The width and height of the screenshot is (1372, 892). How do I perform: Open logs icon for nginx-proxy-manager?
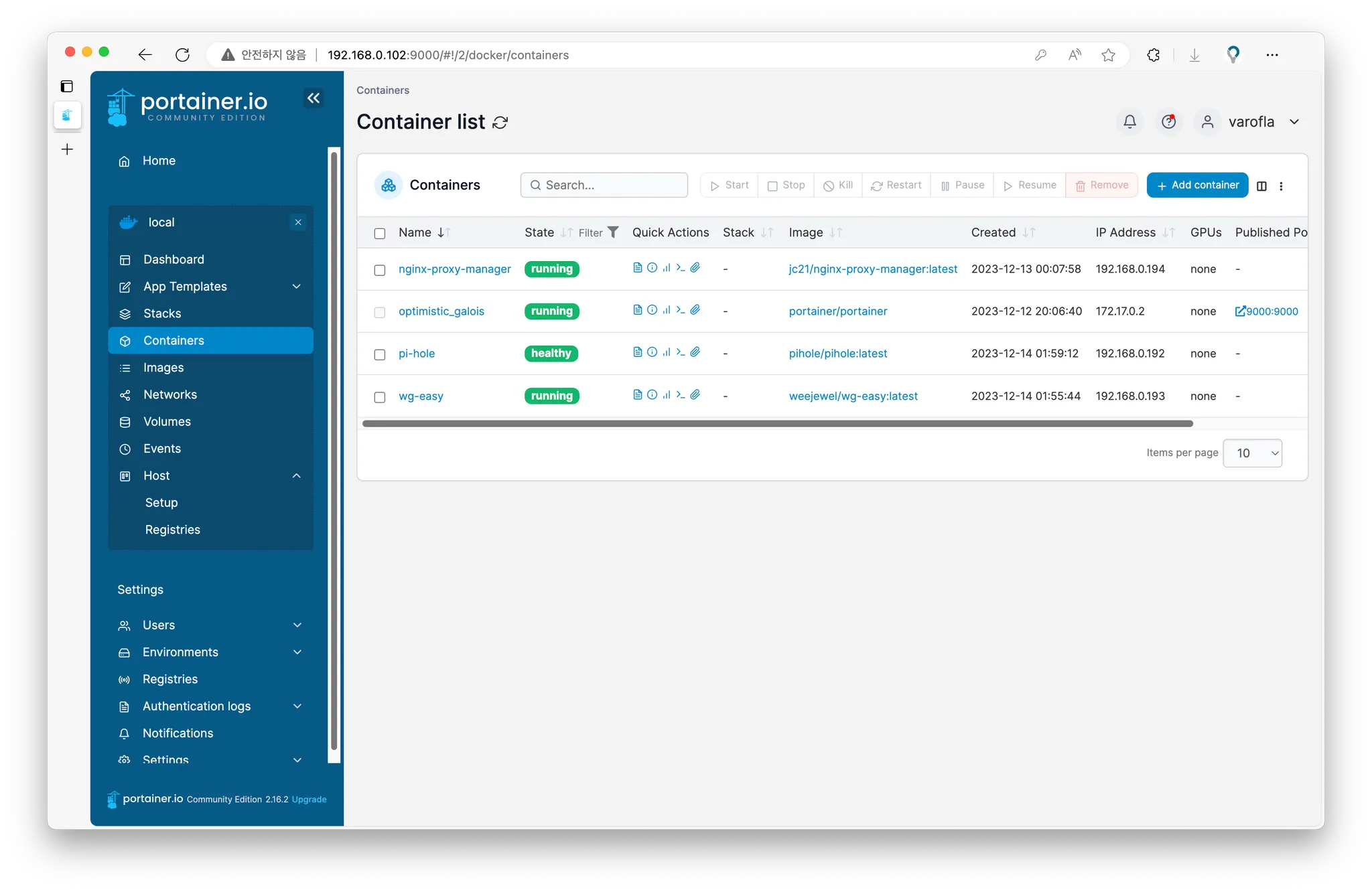(637, 268)
